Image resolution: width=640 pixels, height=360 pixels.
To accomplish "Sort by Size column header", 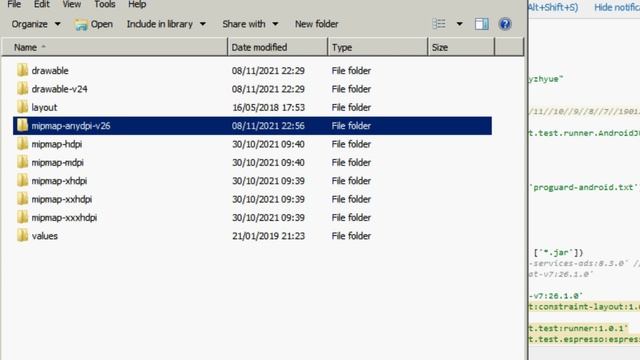I will click(461, 47).
